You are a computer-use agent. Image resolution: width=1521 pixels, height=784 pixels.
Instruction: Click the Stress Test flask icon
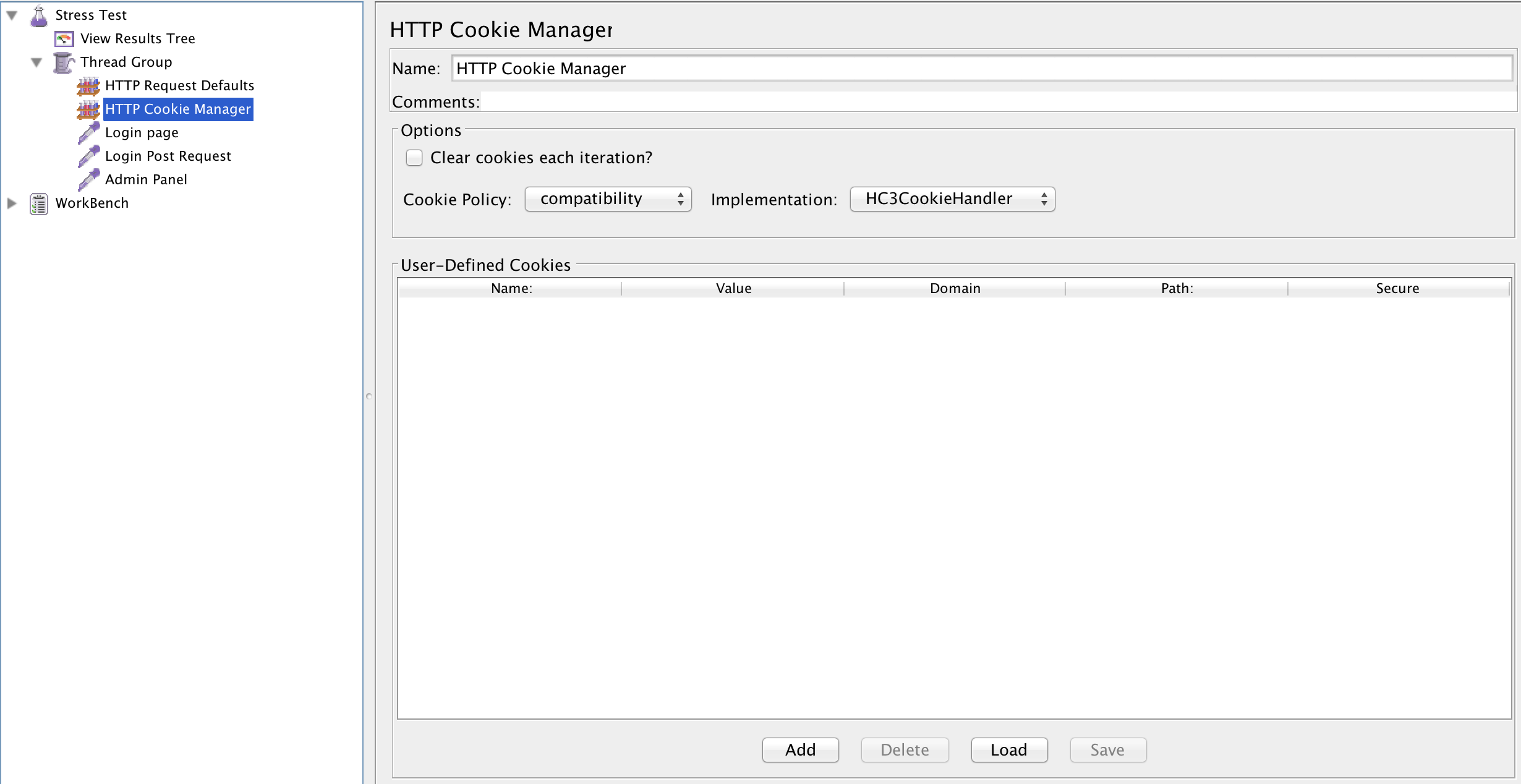[x=39, y=15]
